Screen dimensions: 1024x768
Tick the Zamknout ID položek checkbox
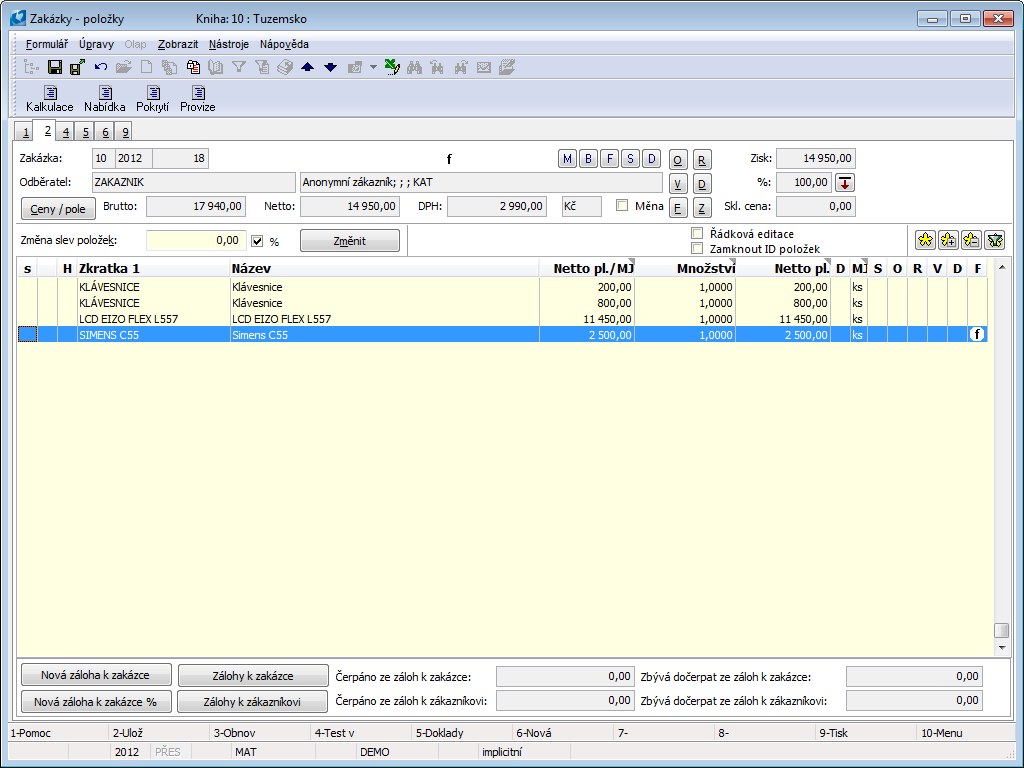click(x=697, y=248)
